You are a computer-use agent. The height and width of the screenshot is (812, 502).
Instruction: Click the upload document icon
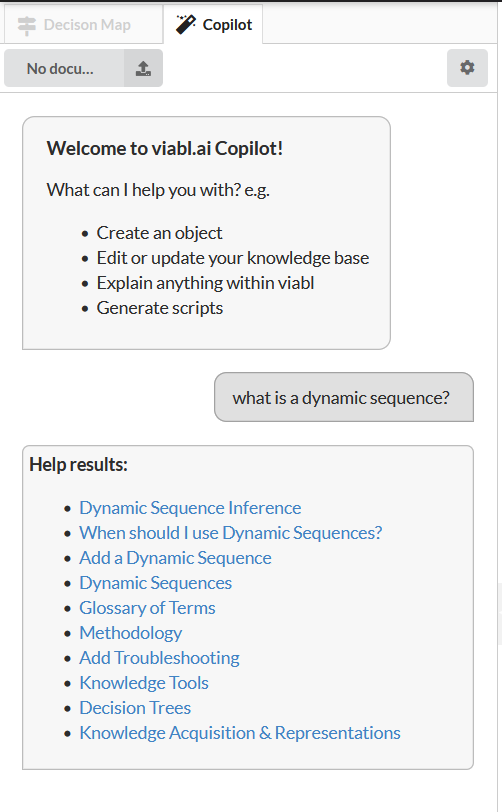click(143, 68)
